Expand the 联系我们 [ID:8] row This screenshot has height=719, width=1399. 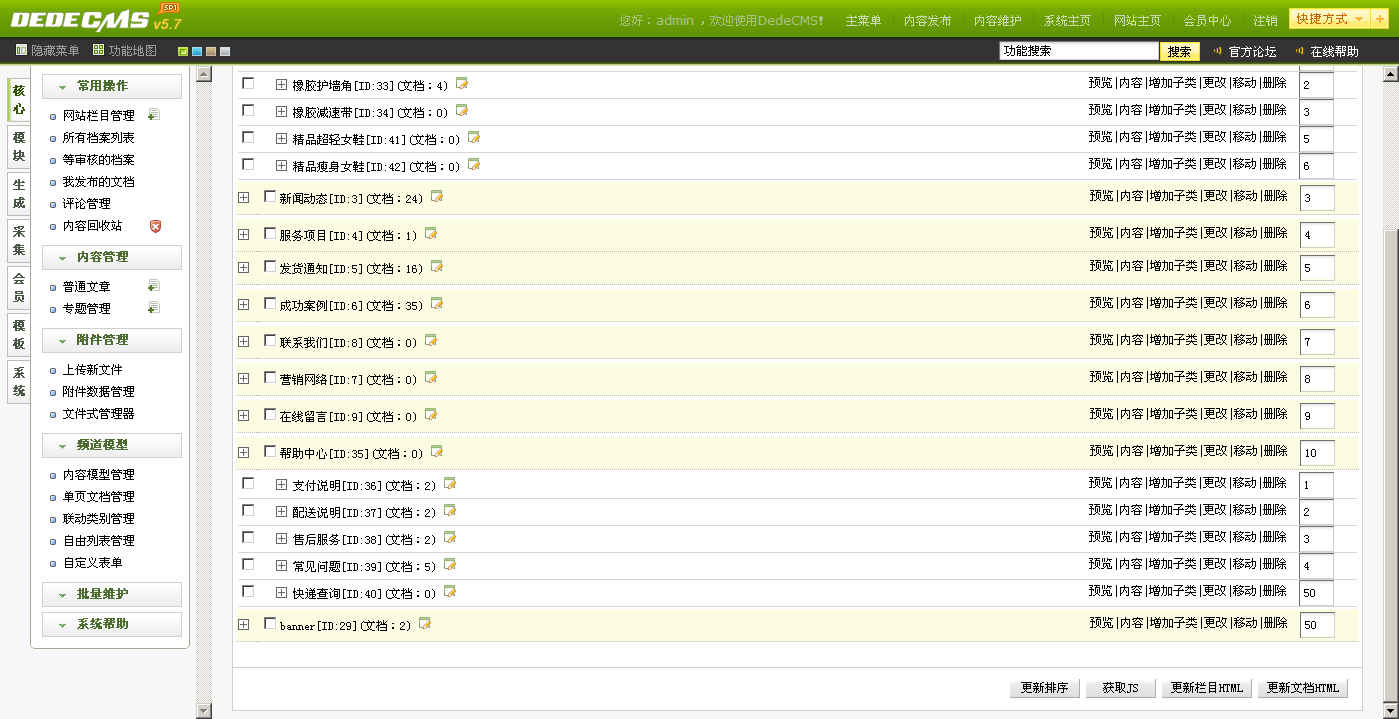point(243,341)
